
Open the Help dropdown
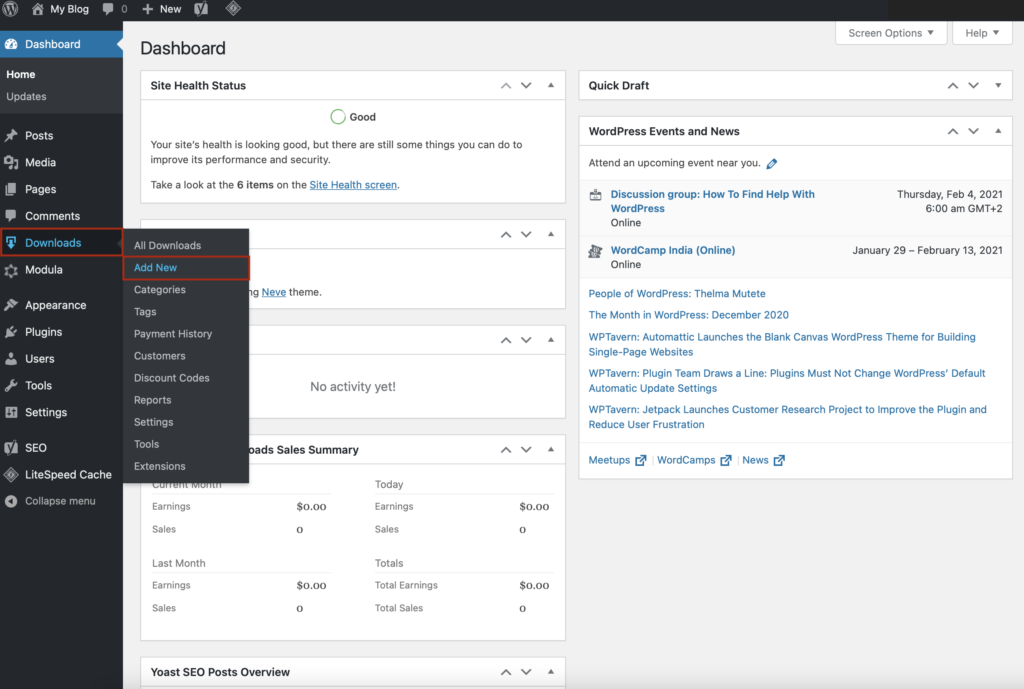click(x=982, y=33)
